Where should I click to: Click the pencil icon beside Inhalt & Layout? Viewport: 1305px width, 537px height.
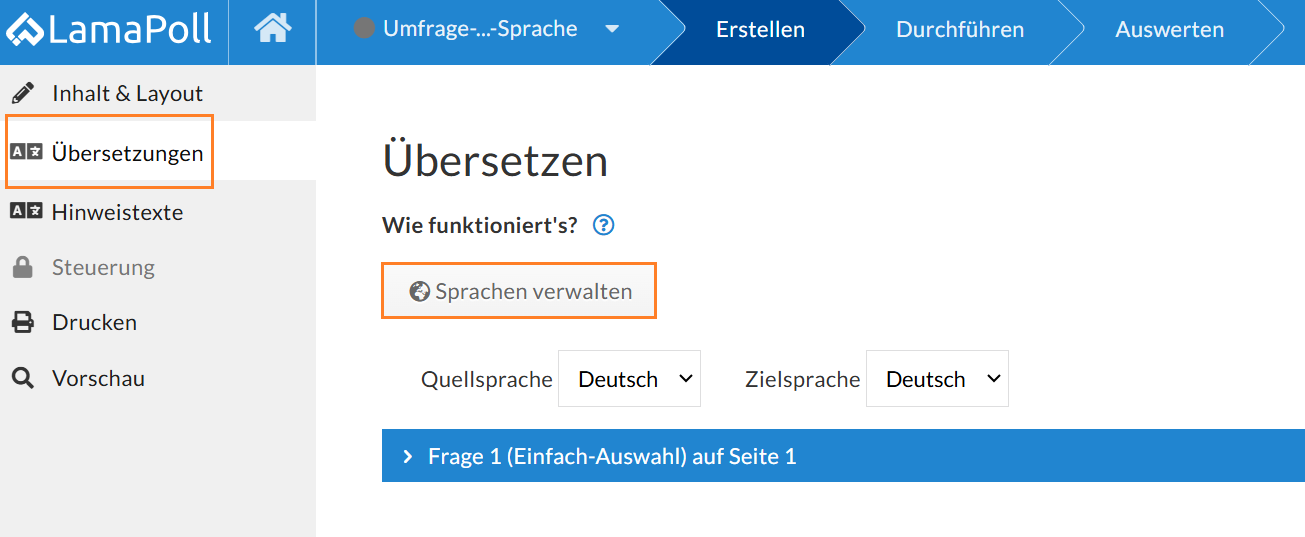coord(22,93)
